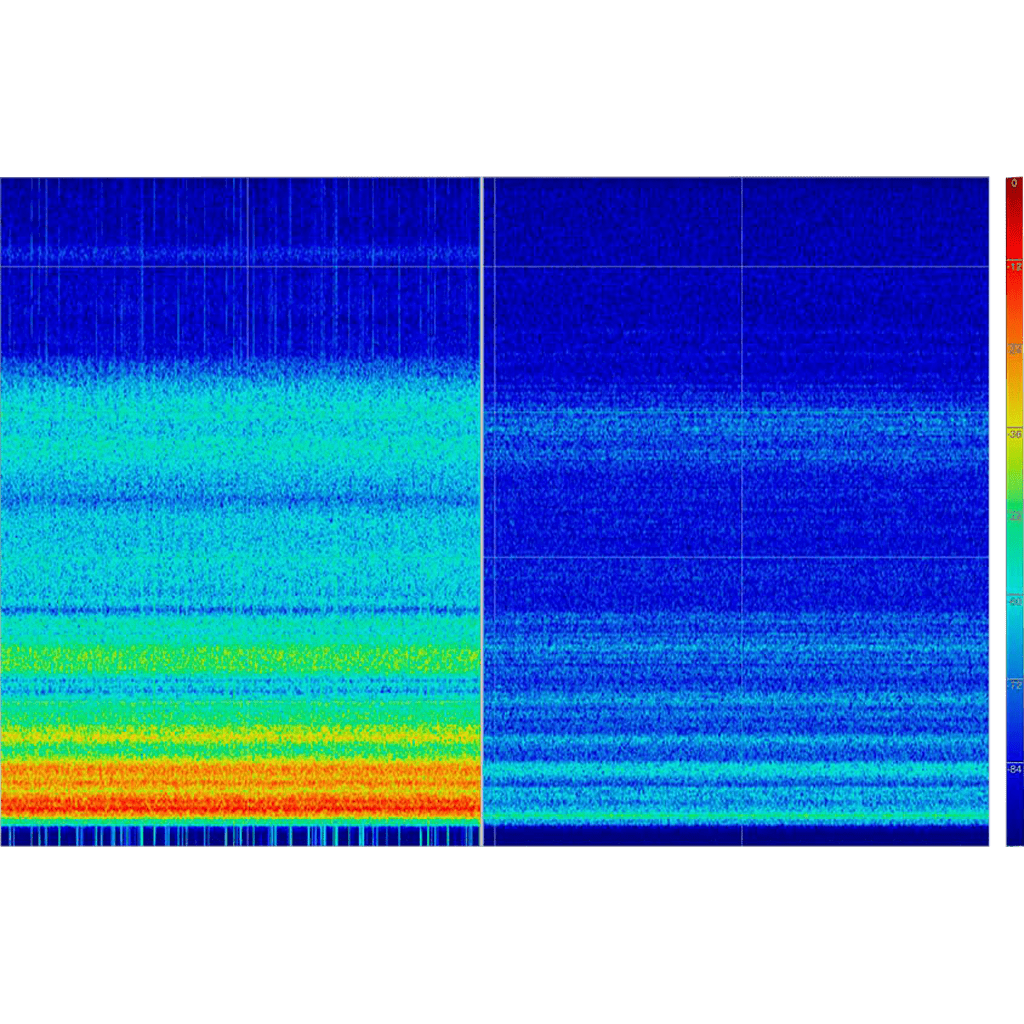Viewport: 1024px width, 1024px height.
Task: Pick the -60 dB mark on the color legend
Action: [1014, 601]
